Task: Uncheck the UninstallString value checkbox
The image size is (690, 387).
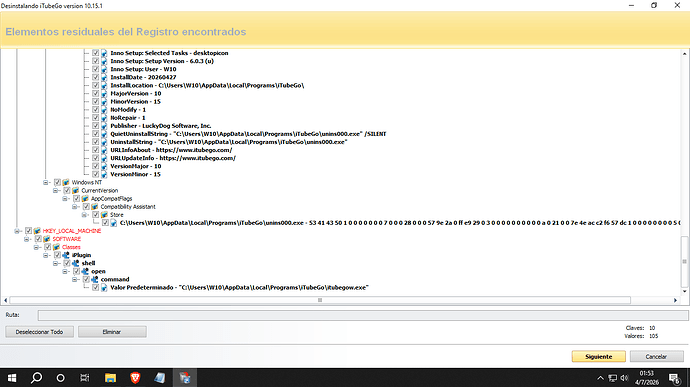Action: pyautogui.click(x=95, y=142)
